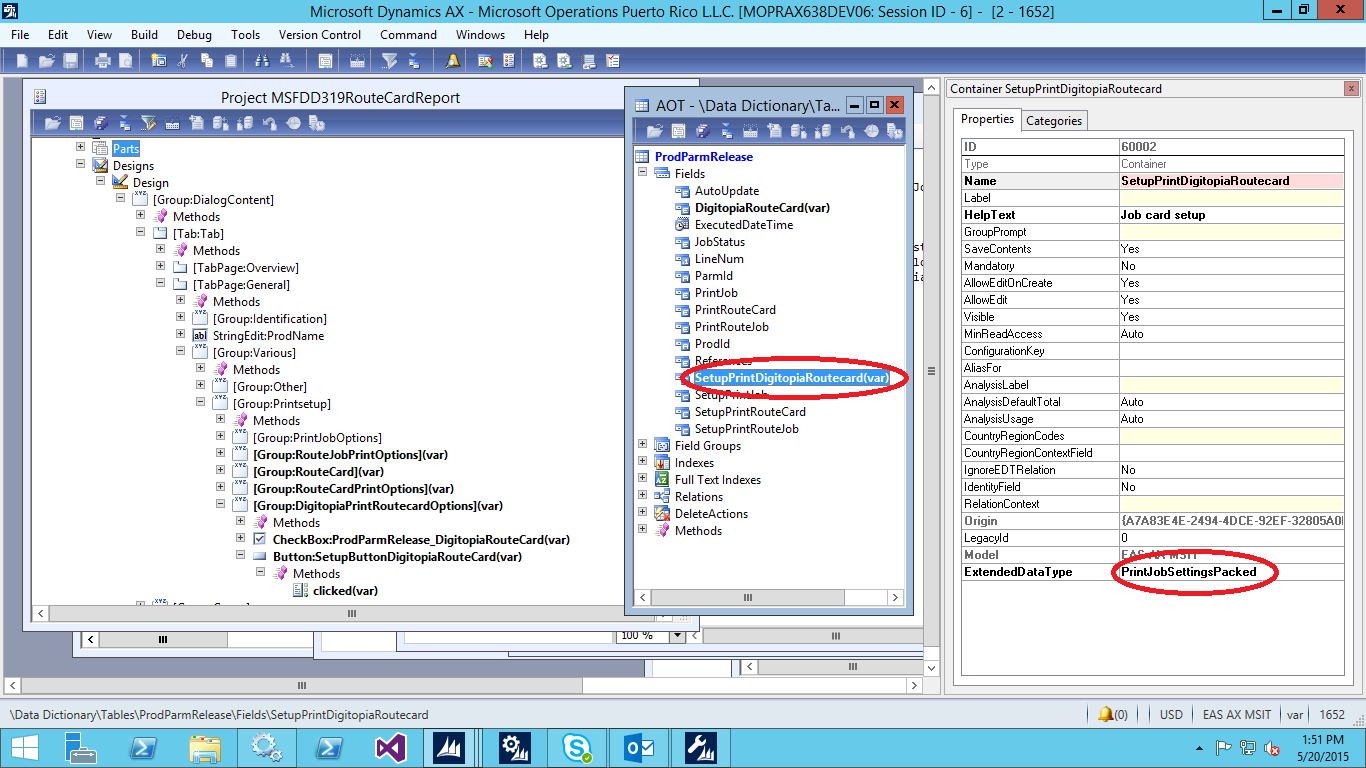This screenshot has width=1366, height=768.
Task: Expand the Field Groups node
Action: click(644, 445)
